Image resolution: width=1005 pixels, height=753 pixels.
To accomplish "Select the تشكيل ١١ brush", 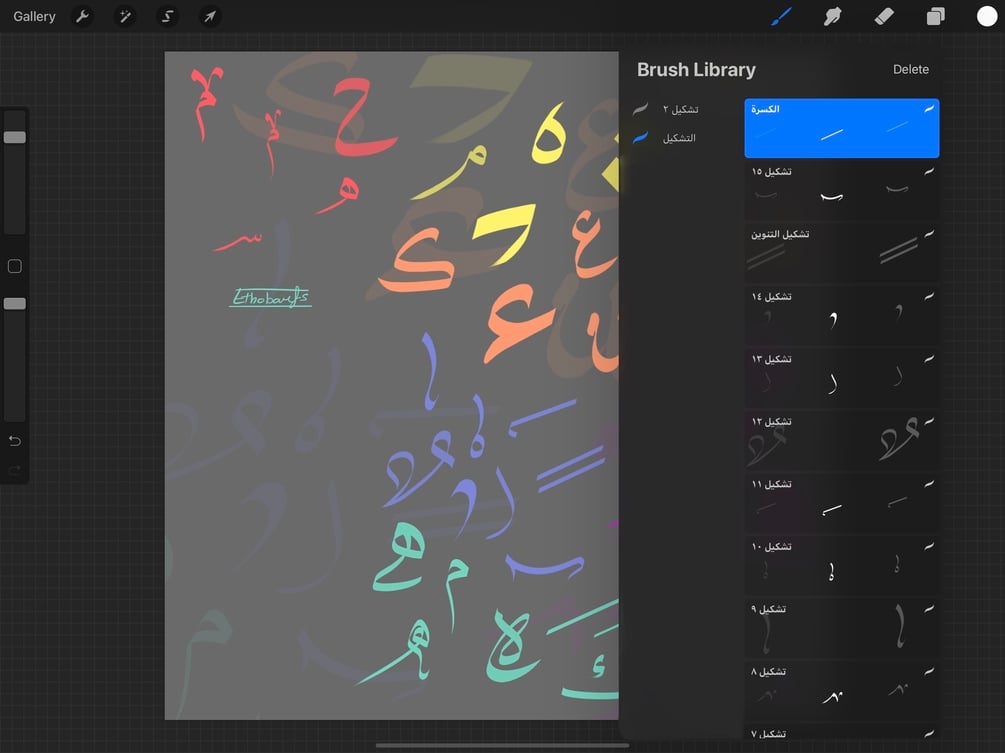I will click(x=842, y=503).
